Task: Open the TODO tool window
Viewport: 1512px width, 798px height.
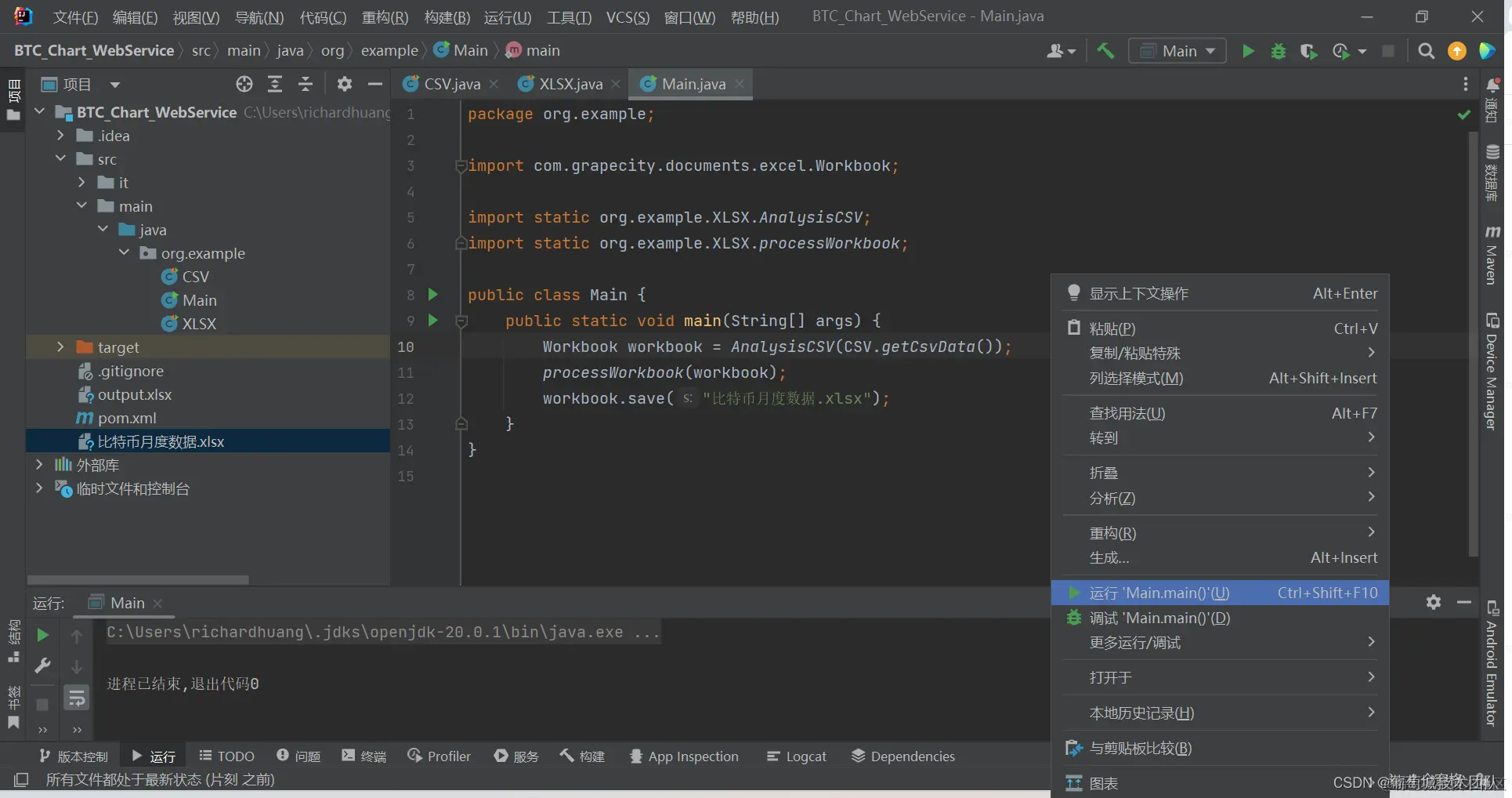Action: point(226,756)
